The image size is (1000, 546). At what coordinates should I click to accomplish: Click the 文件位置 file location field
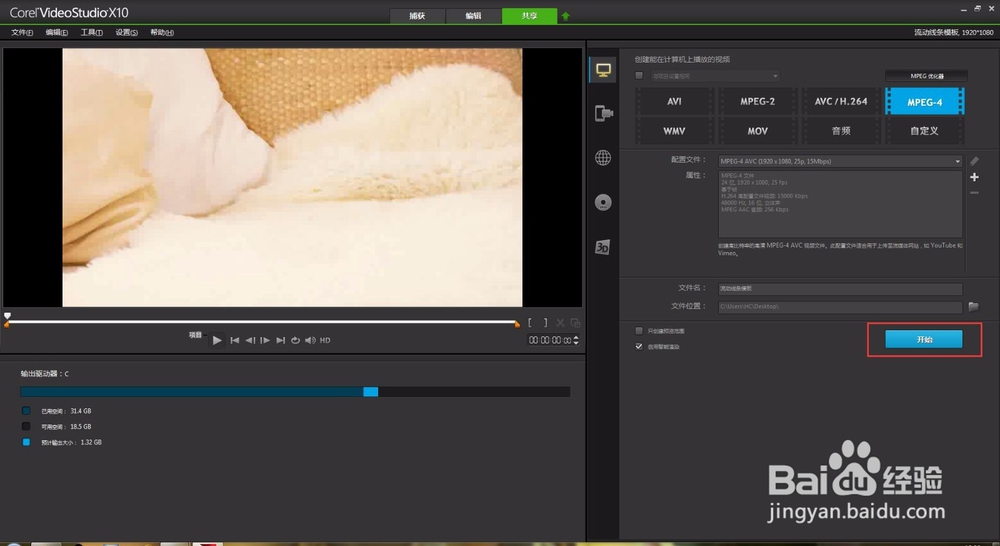point(840,307)
